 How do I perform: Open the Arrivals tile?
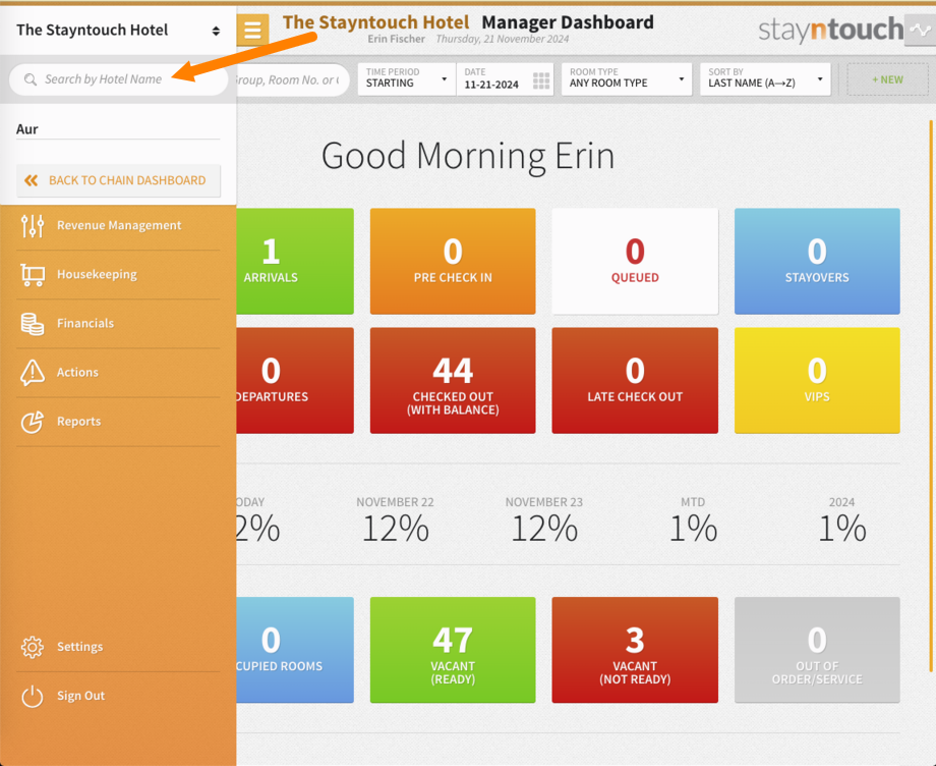295,262
